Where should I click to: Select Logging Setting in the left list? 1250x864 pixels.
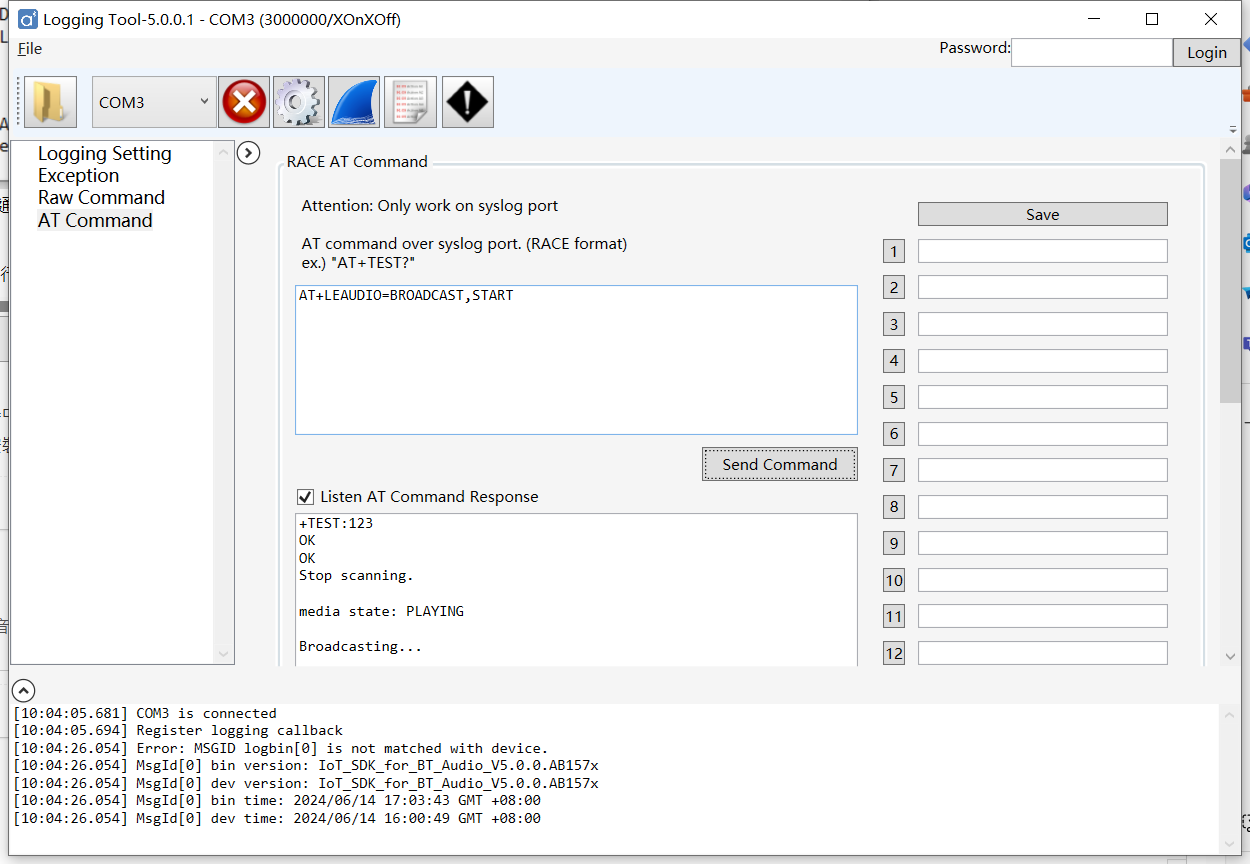pos(104,153)
